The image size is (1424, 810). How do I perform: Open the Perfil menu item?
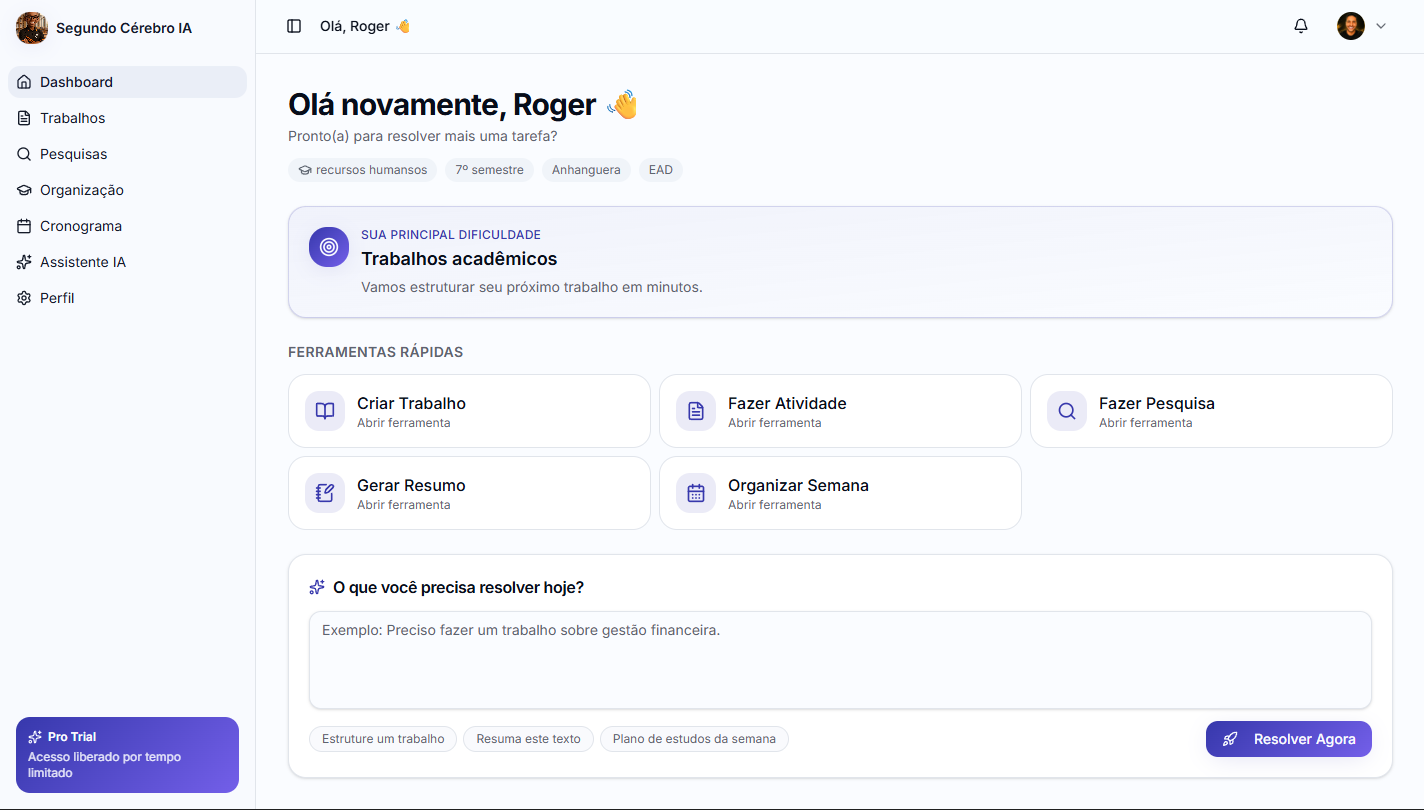point(127,298)
